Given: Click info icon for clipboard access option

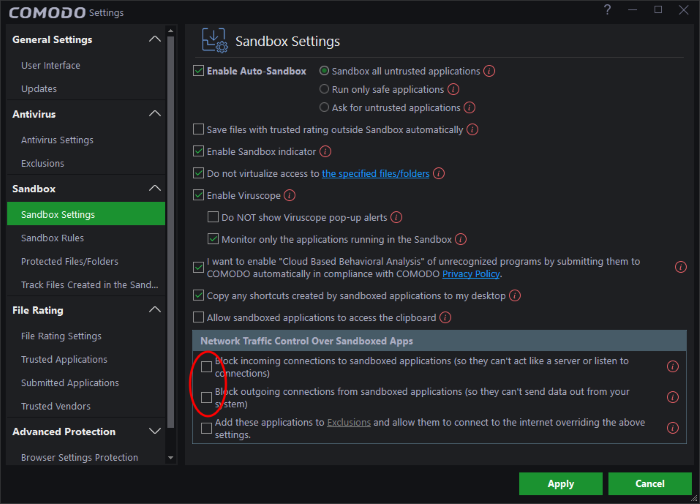Looking at the screenshot, I should 445,317.
